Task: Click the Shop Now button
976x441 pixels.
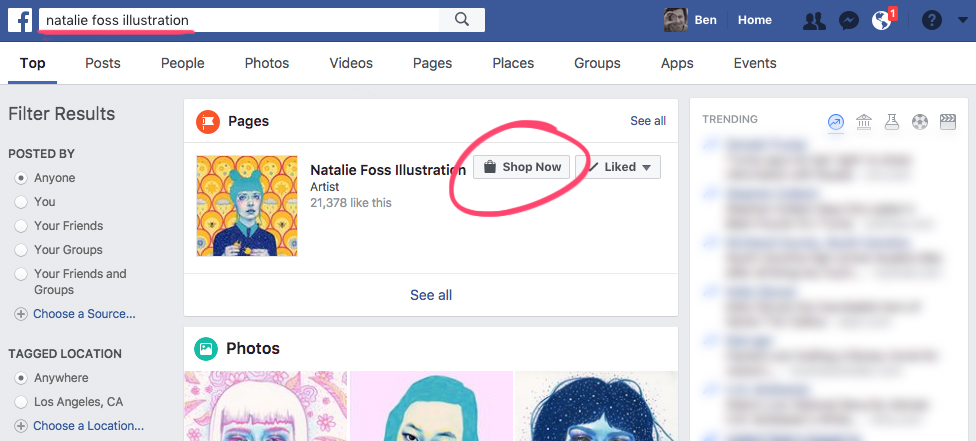Action: (x=521, y=167)
